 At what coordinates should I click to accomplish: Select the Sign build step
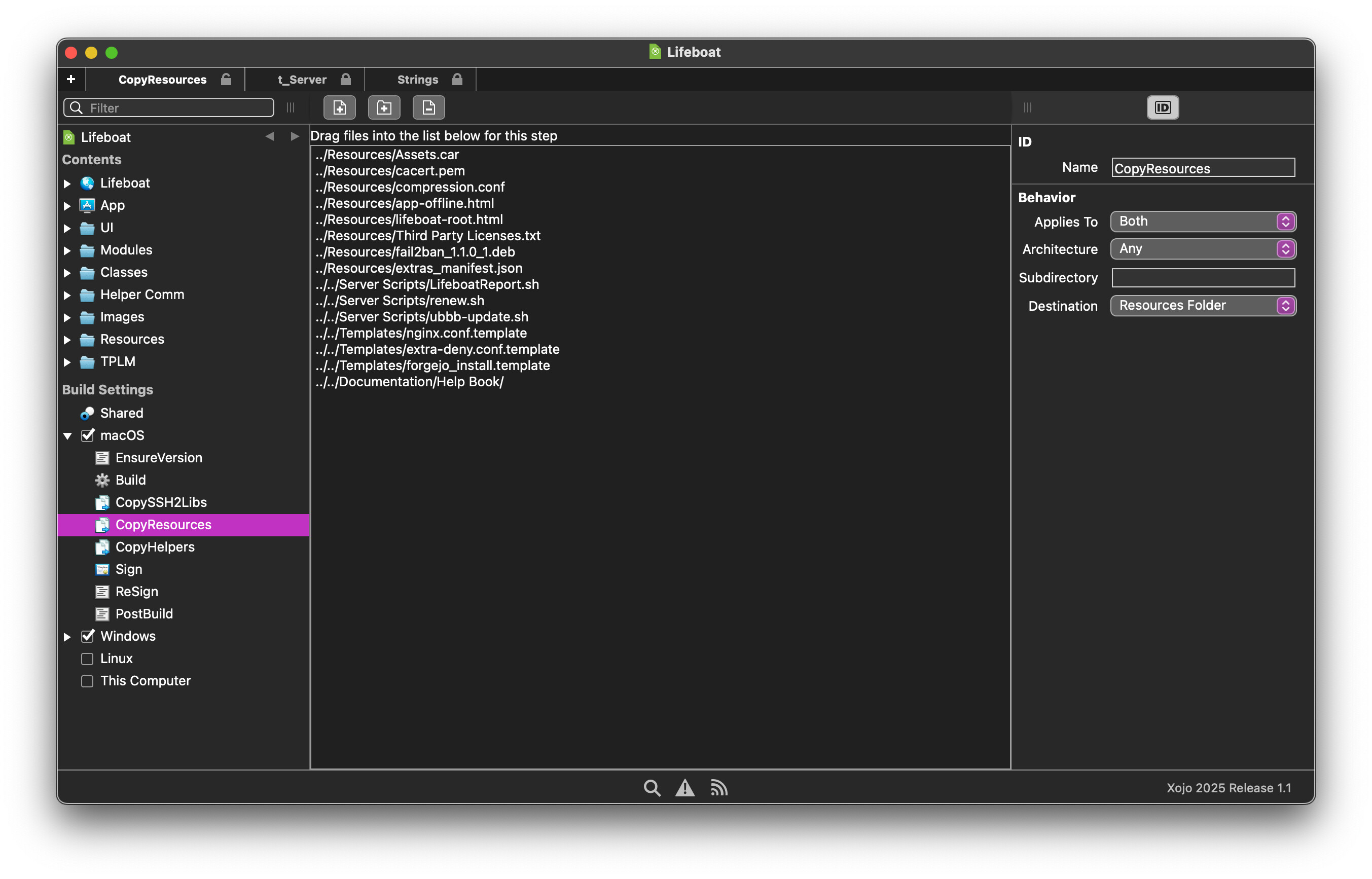tap(128, 568)
